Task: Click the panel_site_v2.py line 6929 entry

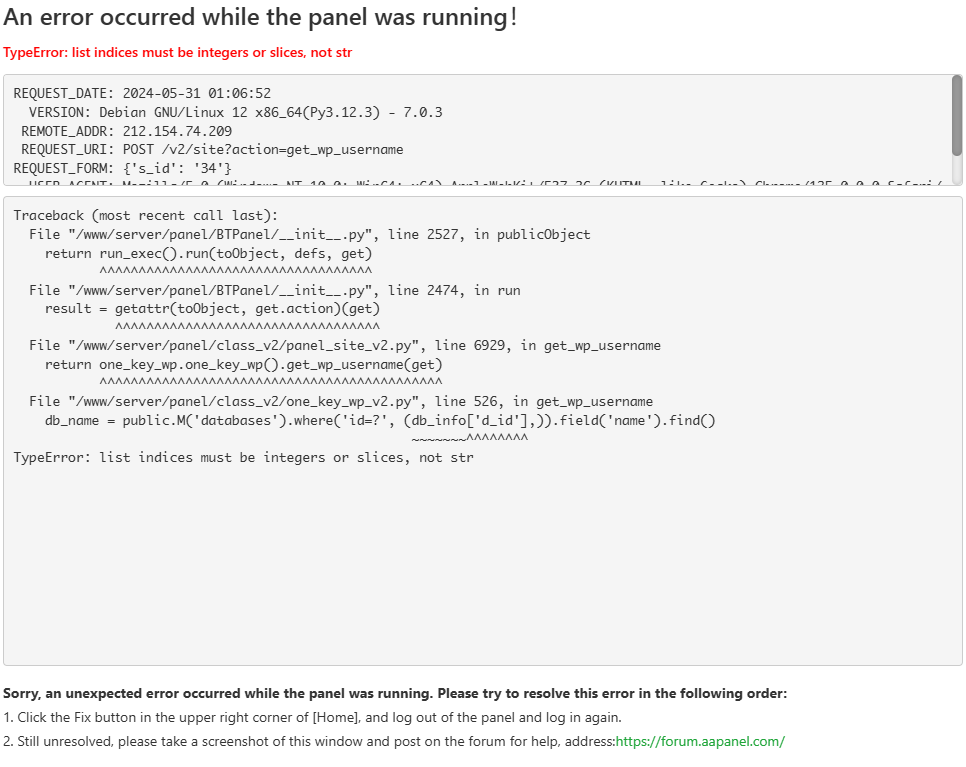Action: pyautogui.click(x=345, y=346)
